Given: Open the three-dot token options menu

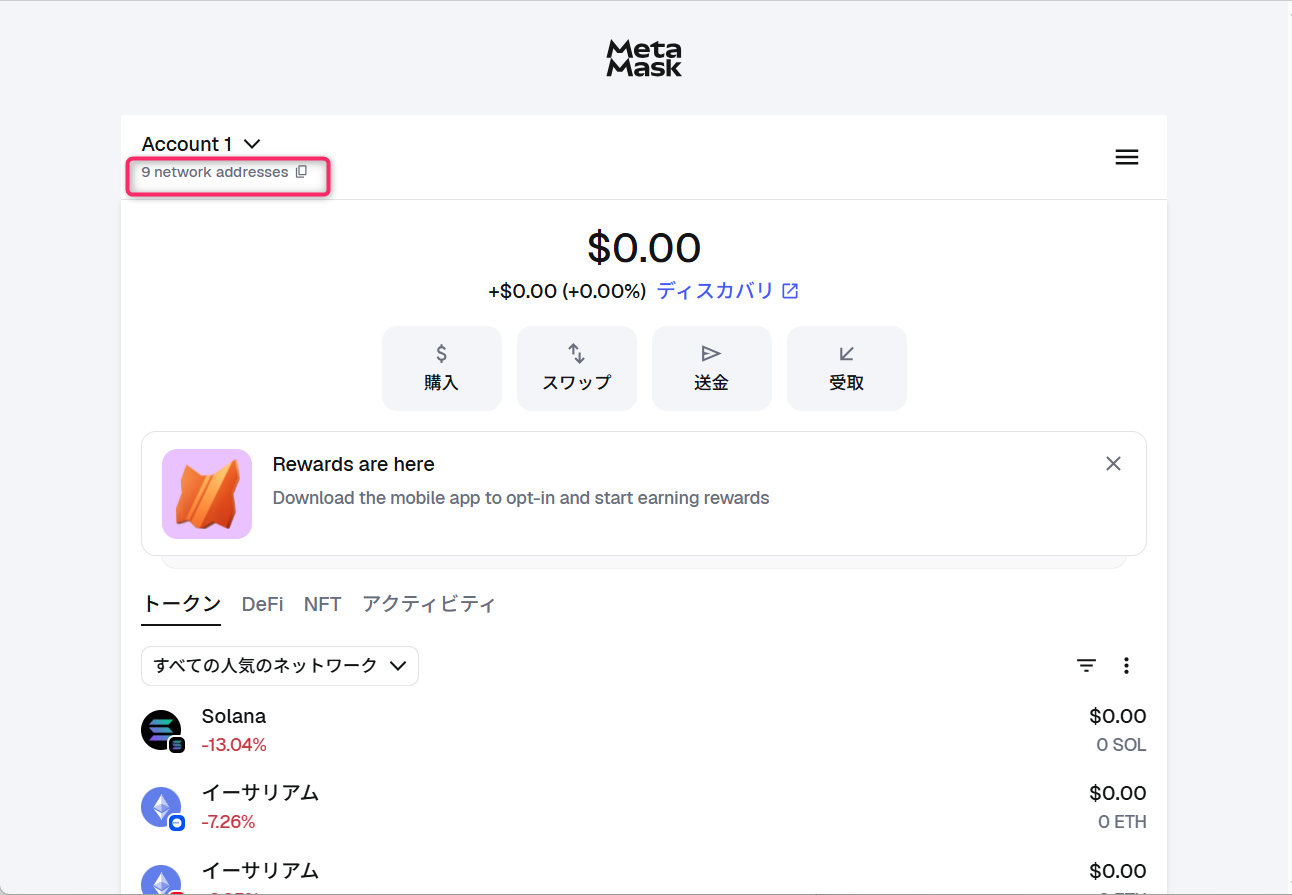Looking at the screenshot, I should (x=1126, y=666).
